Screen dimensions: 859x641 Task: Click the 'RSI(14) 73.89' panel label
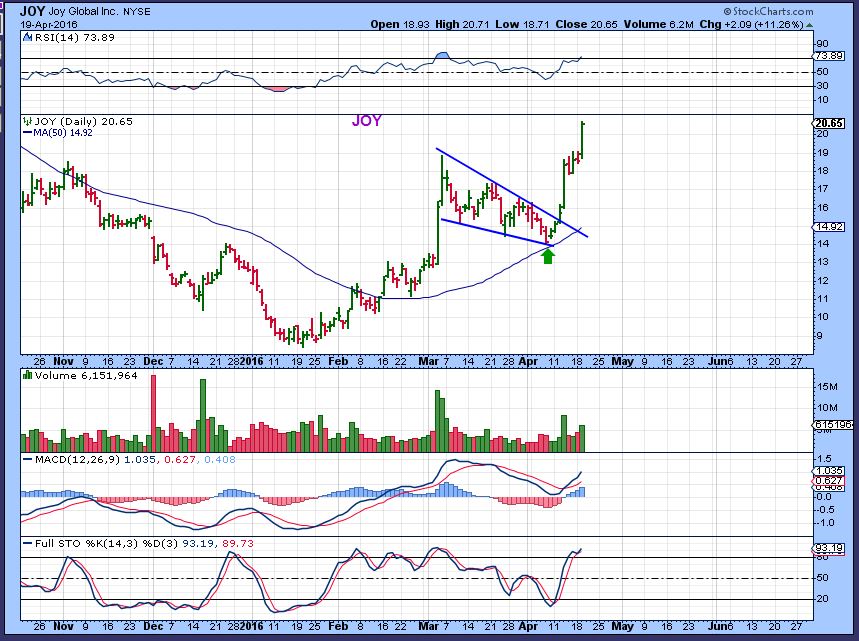[x=75, y=37]
